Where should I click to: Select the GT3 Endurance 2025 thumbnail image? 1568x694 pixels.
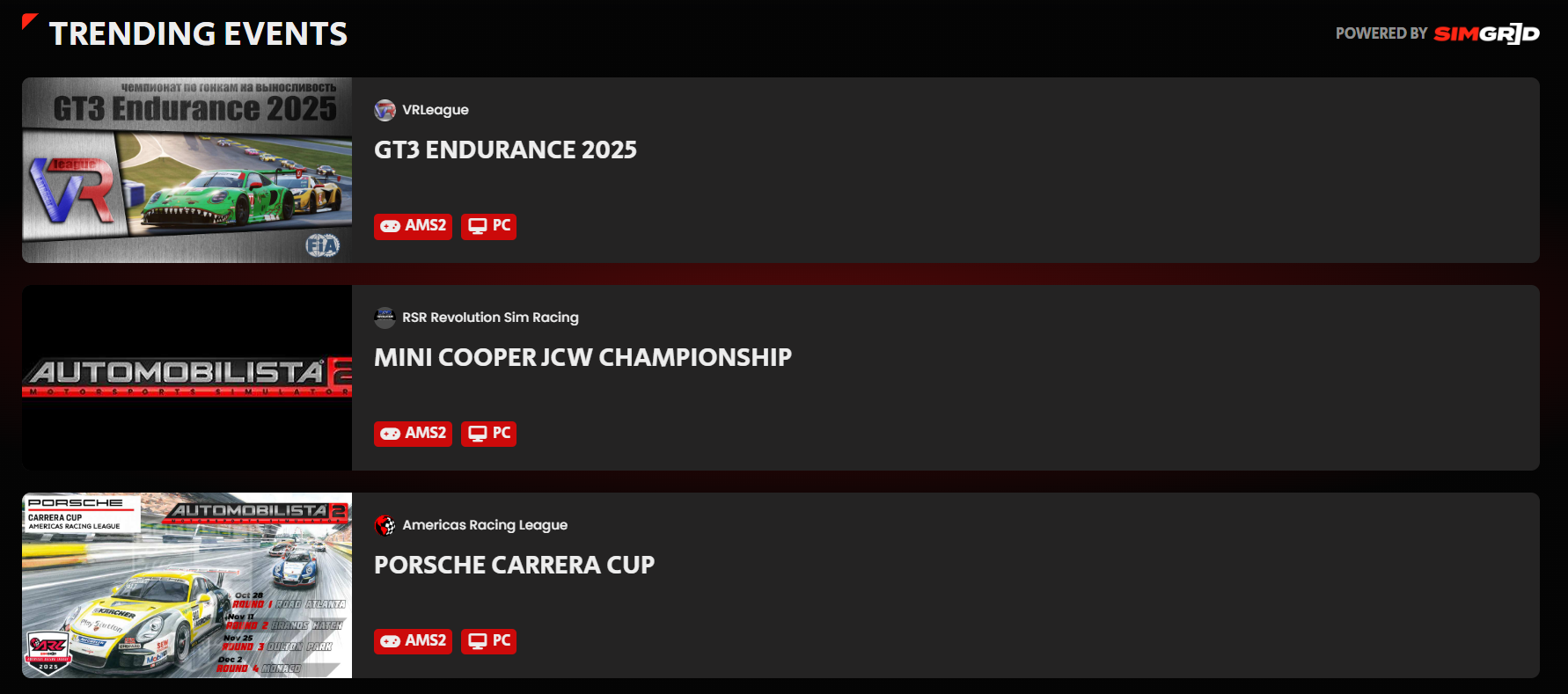187,170
